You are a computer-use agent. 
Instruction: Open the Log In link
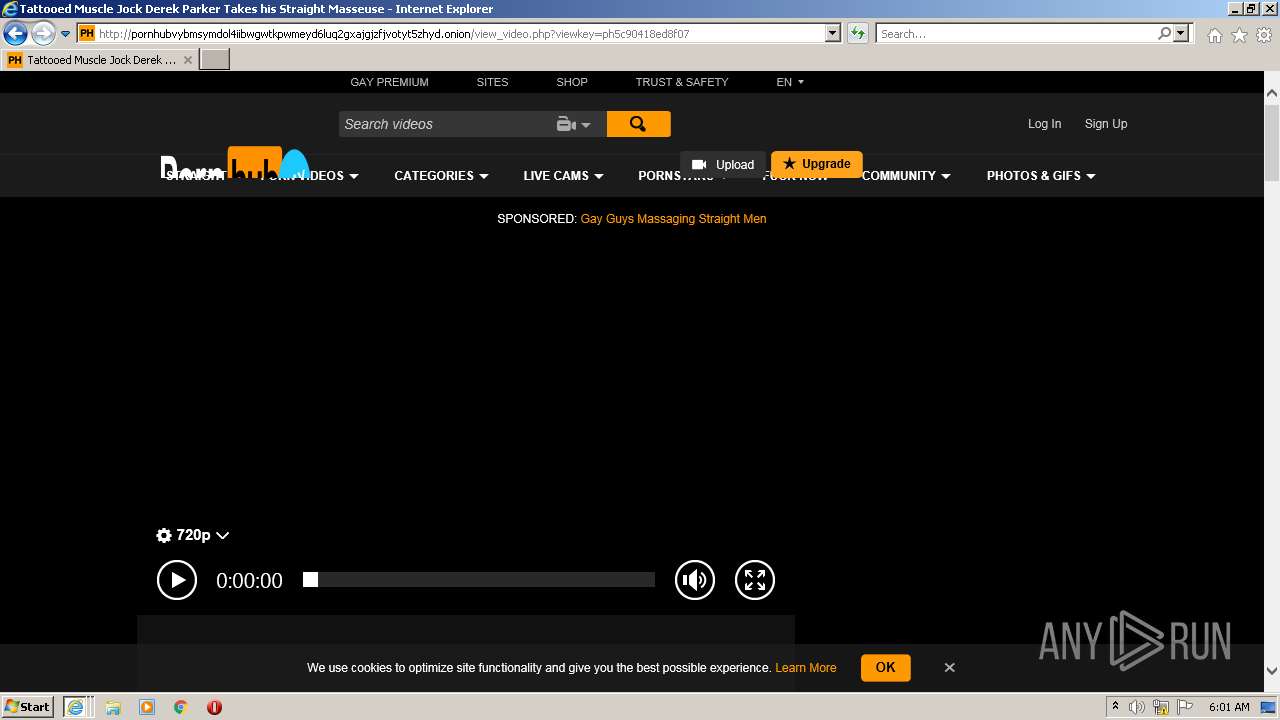tap(1044, 124)
